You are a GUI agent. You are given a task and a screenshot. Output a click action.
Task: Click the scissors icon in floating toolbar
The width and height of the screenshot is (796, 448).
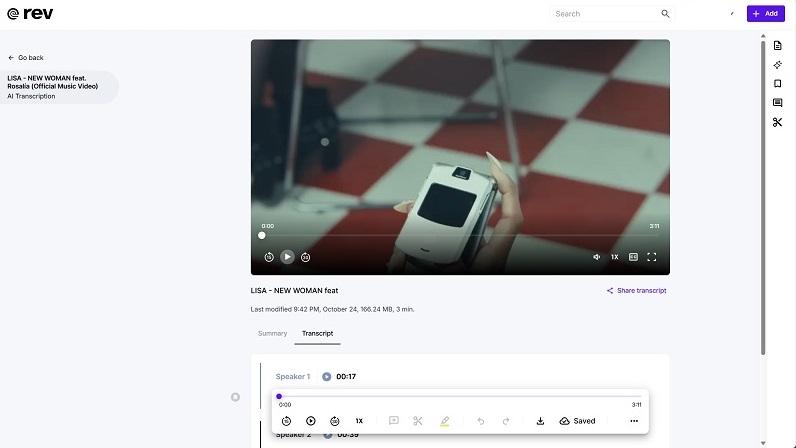(418, 421)
